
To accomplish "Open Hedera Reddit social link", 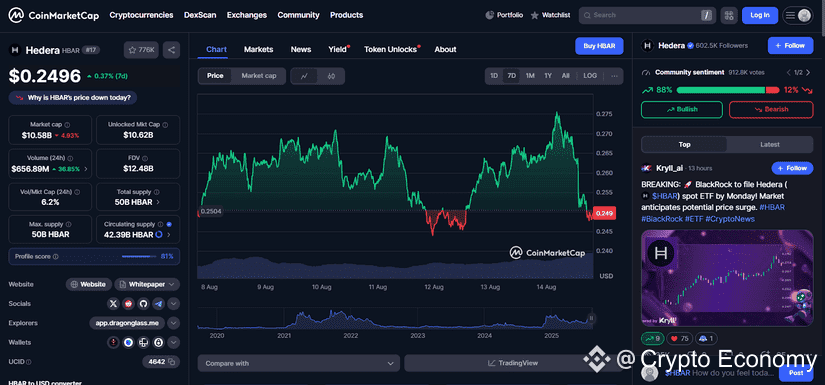I will tap(128, 303).
